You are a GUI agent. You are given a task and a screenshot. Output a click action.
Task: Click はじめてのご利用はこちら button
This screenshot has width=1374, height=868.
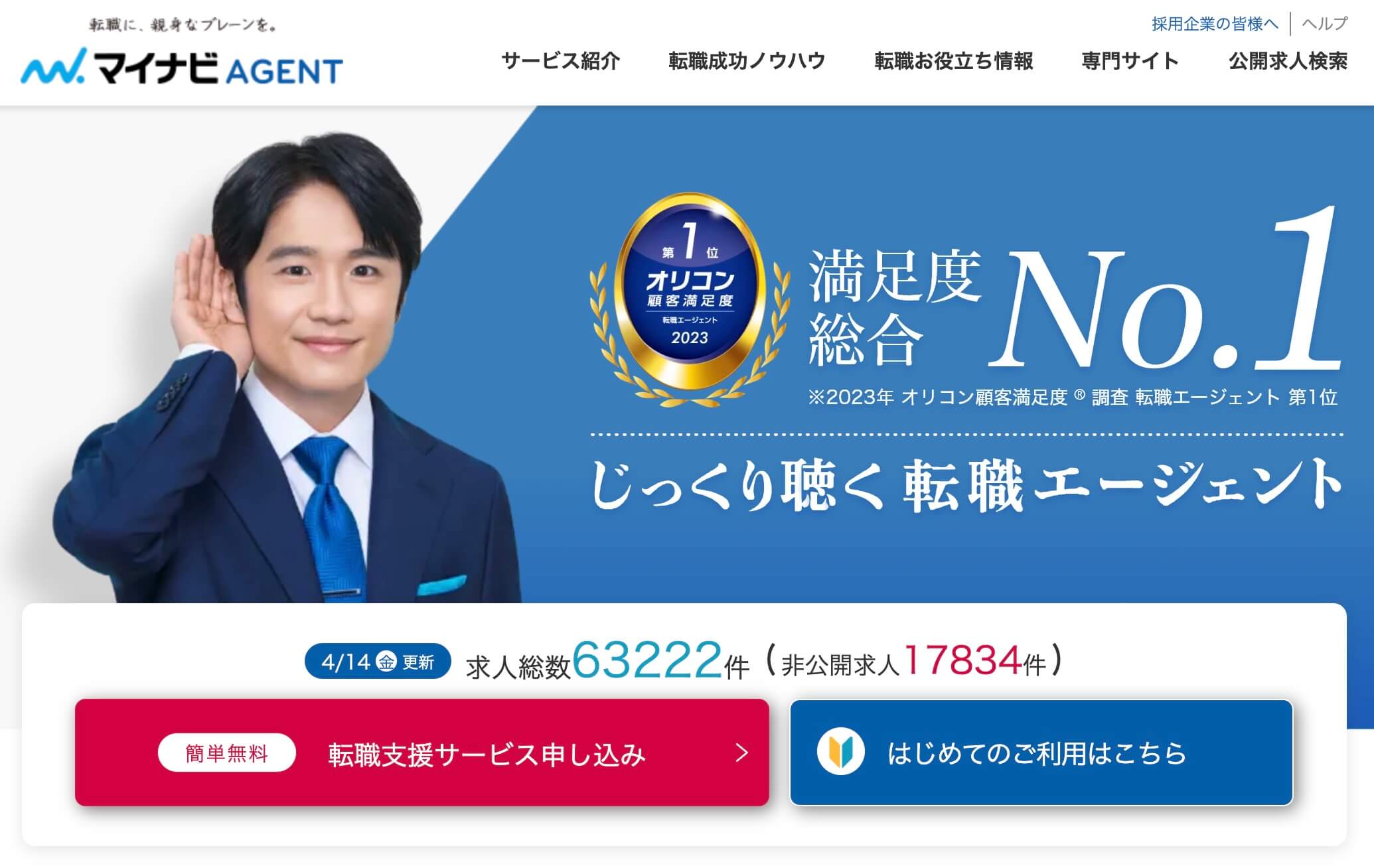tap(1041, 753)
